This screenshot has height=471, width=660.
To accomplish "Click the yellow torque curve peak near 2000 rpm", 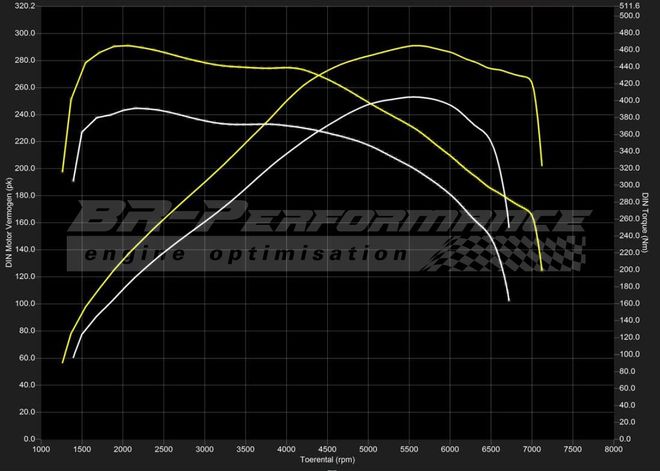I will coord(123,45).
